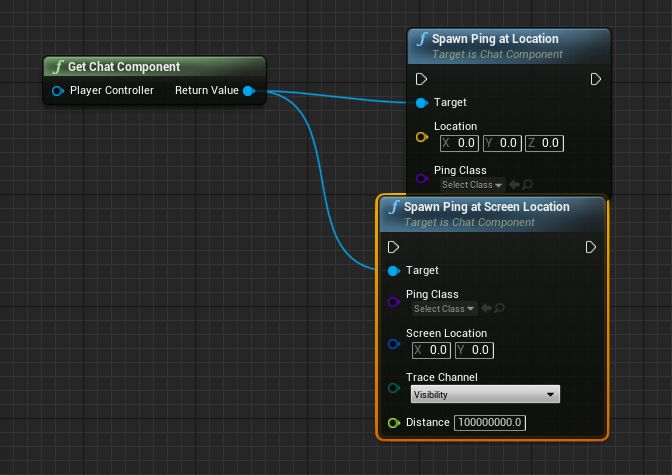Screen dimensions: 672x475
Task: Edit the Screen Location Y value field
Action: tap(474, 350)
